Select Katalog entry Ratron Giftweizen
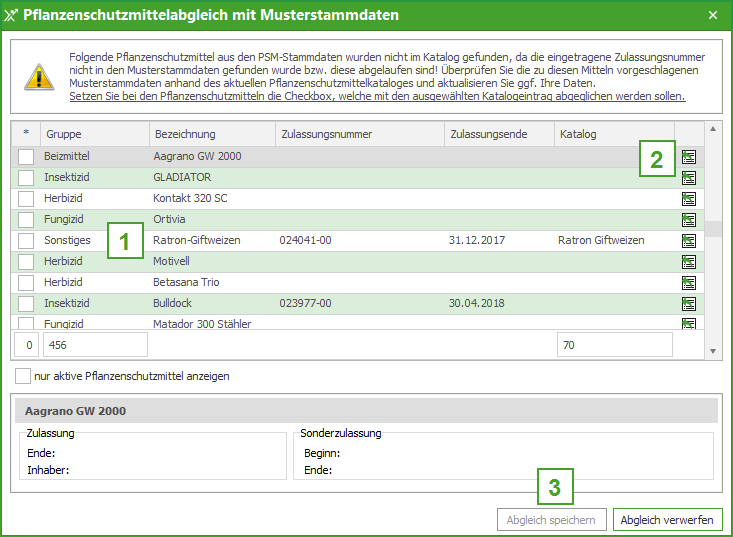Image resolution: width=733 pixels, height=537 pixels. [601, 240]
